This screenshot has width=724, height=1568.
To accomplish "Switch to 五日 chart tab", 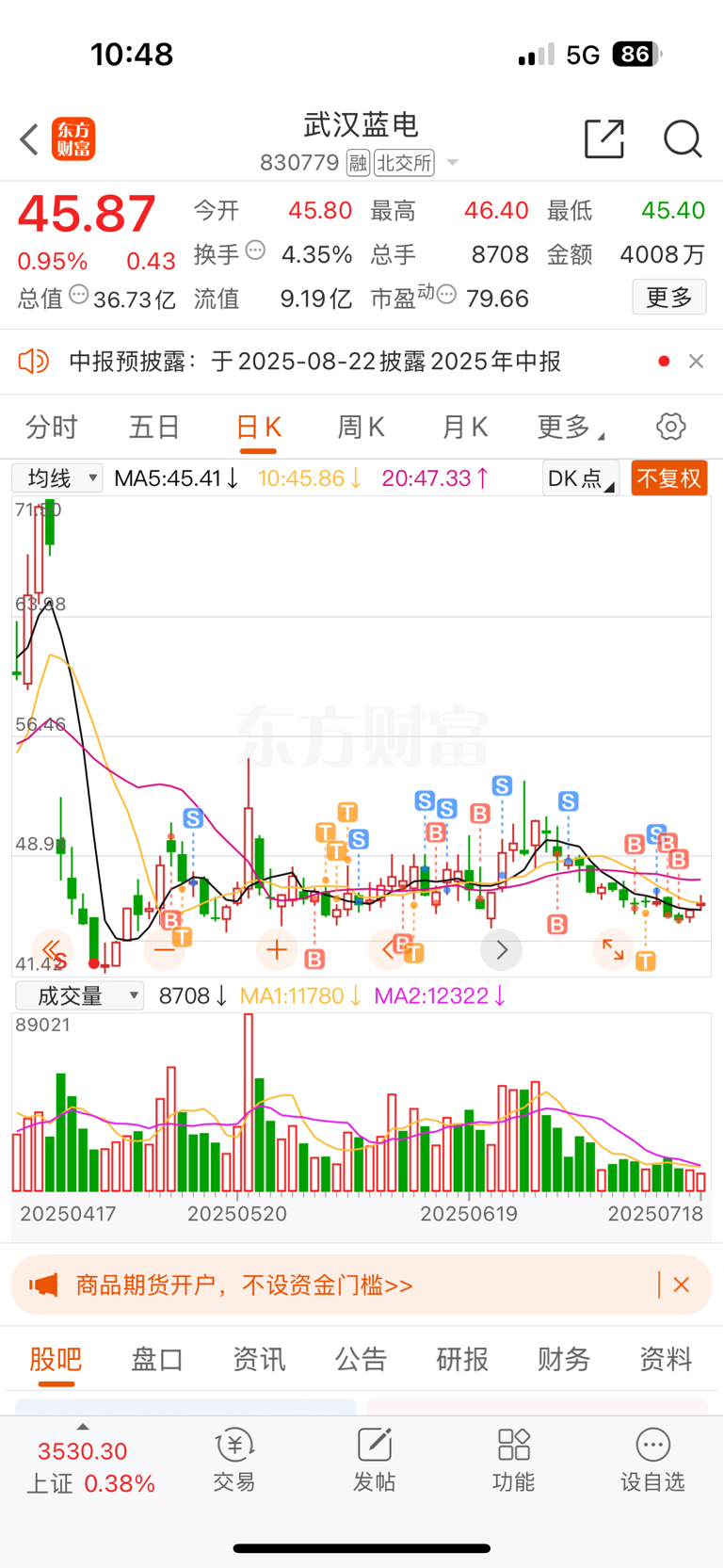I will click(154, 427).
